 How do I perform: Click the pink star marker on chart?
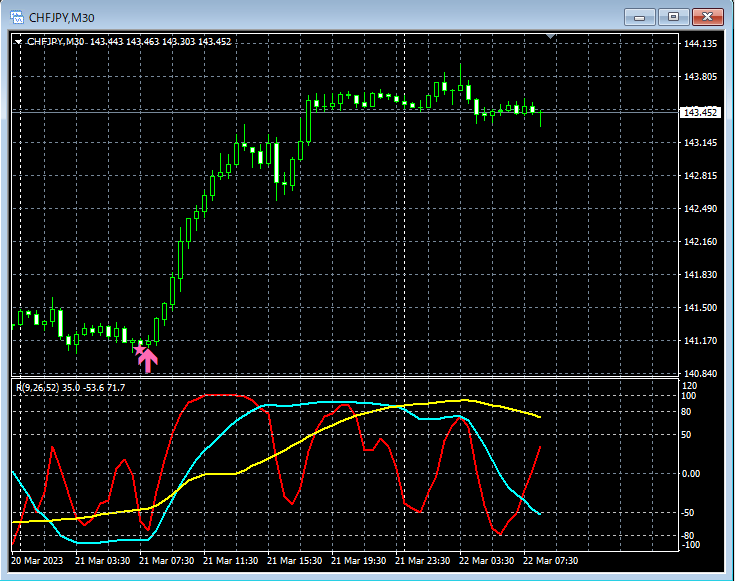[139, 350]
